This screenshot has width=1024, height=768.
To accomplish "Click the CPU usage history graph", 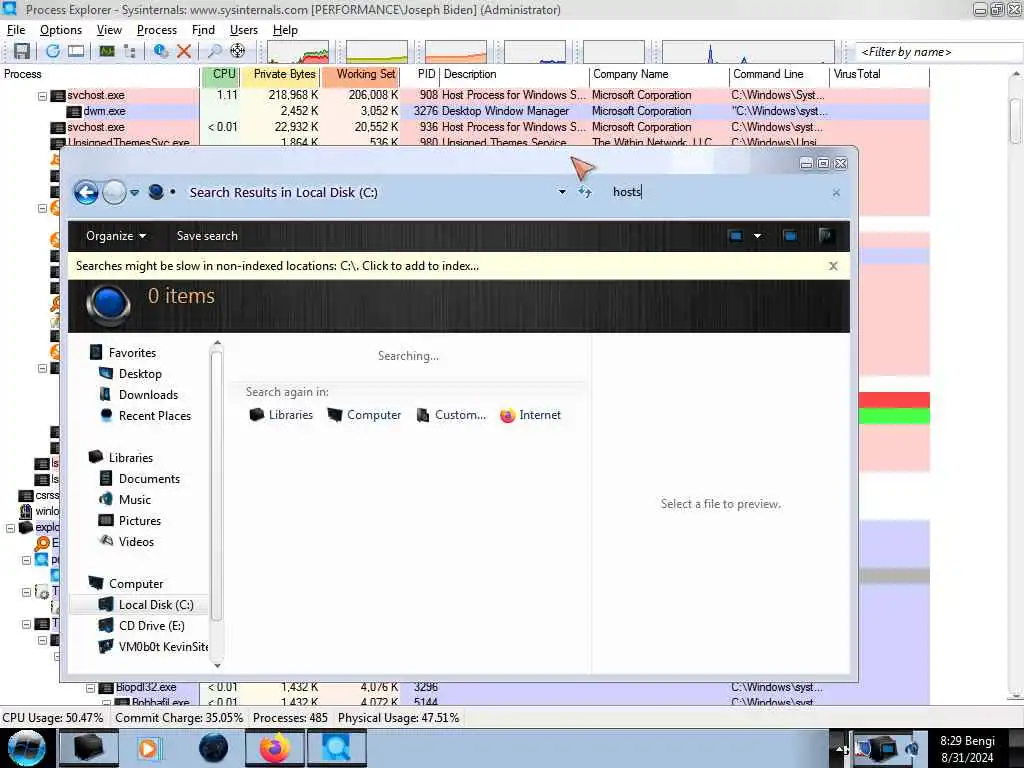I will click(x=298, y=52).
